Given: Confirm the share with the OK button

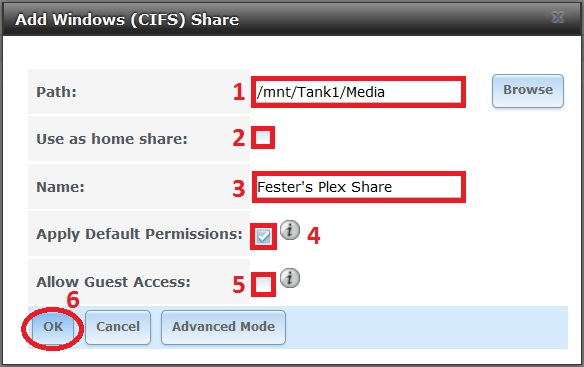Looking at the screenshot, I should 53,327.
